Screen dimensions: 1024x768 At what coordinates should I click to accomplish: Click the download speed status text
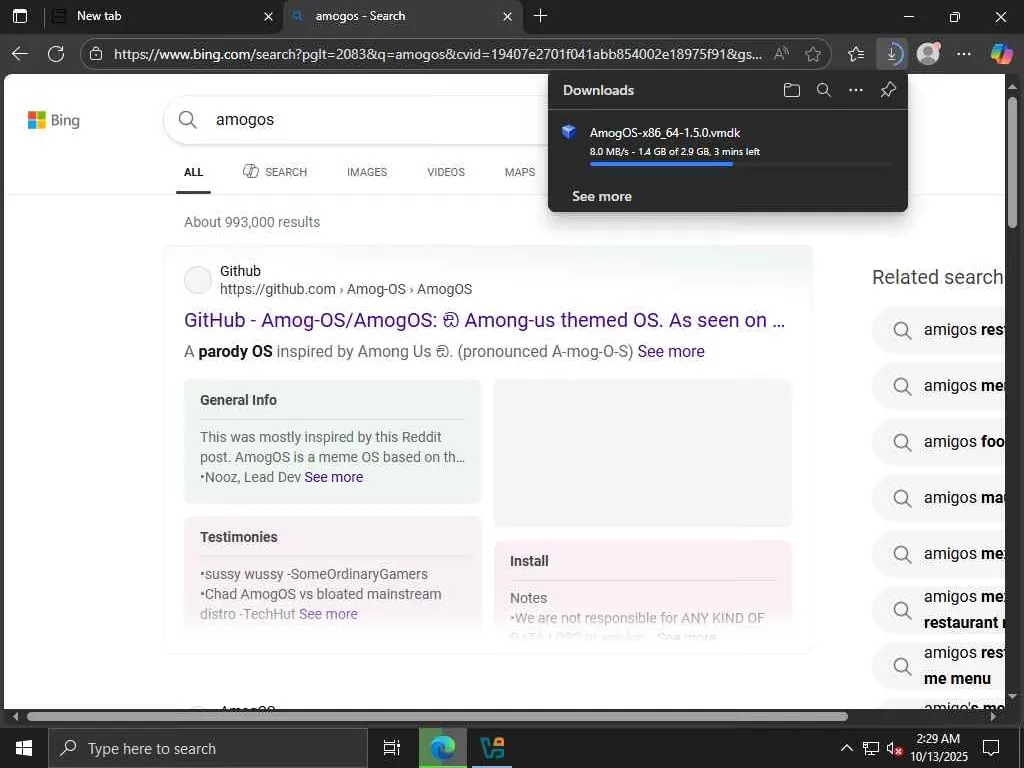[x=675, y=152]
